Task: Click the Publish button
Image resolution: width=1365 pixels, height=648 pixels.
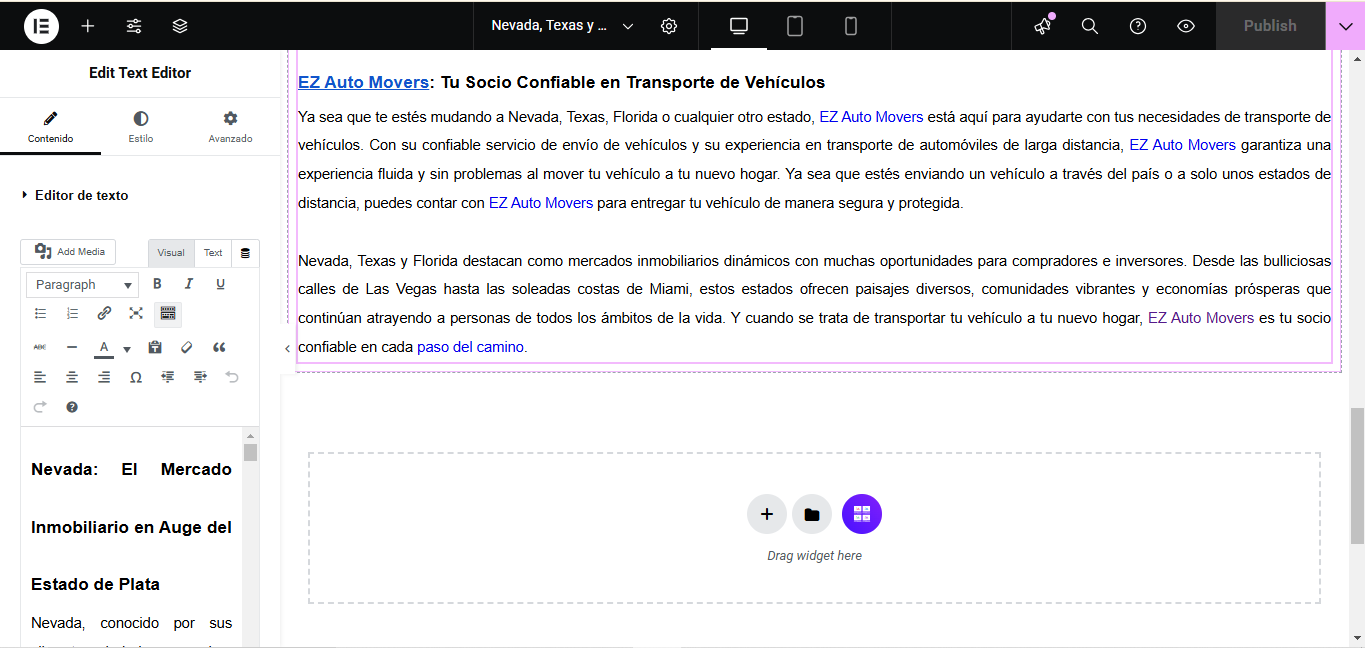Action: click(1270, 26)
